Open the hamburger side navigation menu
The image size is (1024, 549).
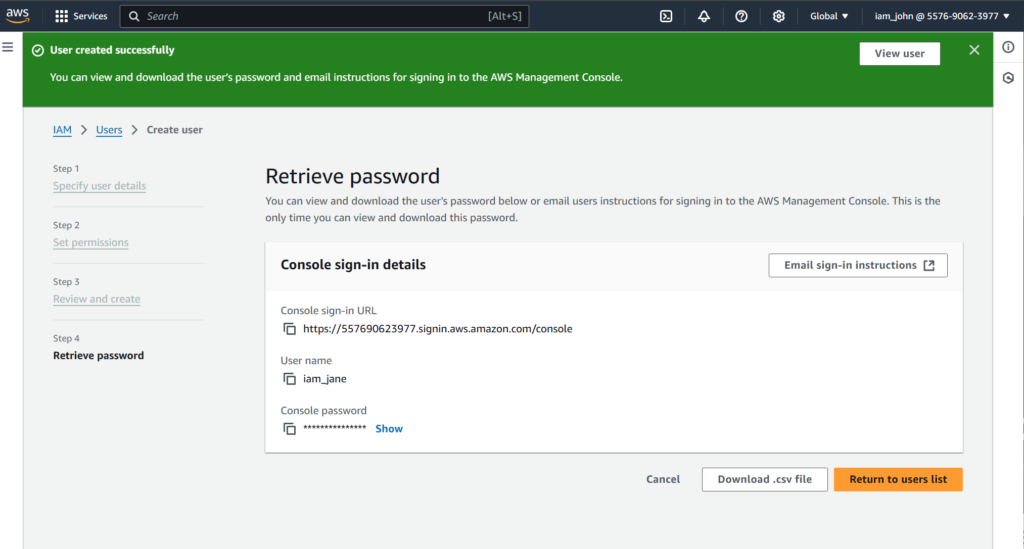pyautogui.click(x=8, y=48)
